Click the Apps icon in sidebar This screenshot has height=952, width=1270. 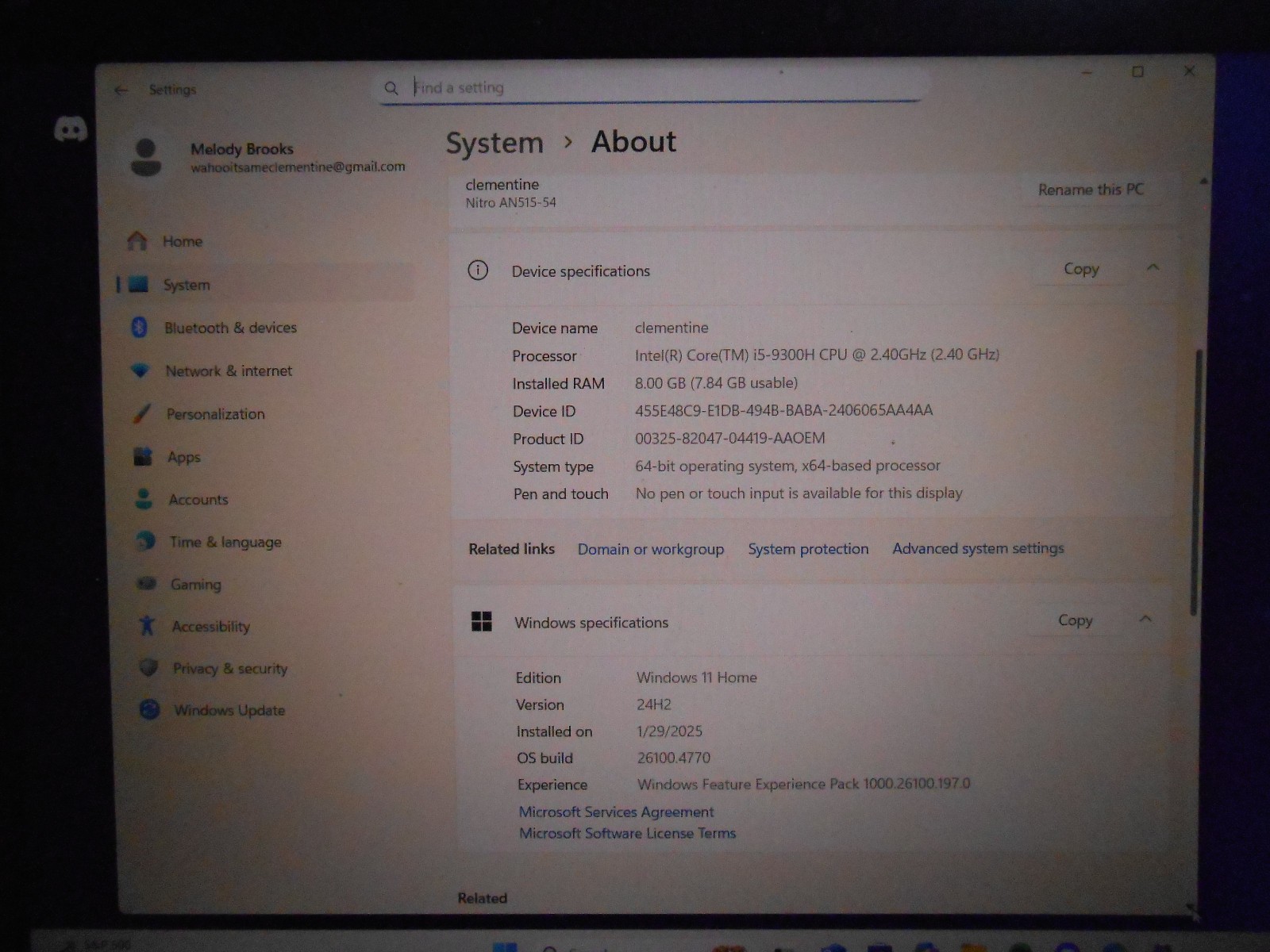tap(143, 456)
